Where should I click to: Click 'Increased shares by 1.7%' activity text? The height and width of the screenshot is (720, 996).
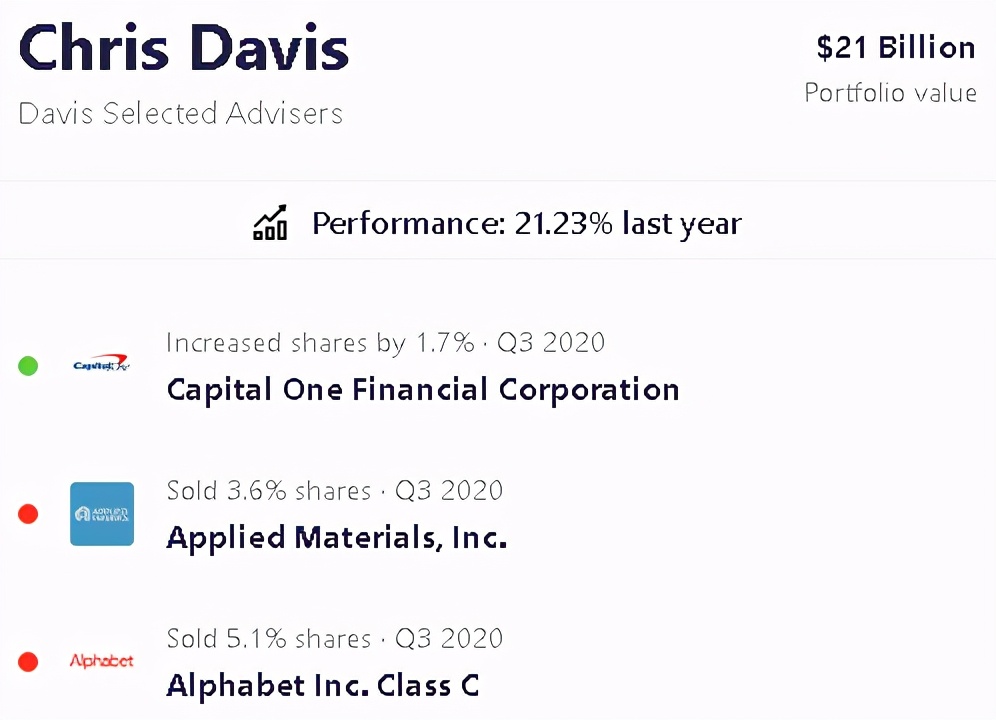coord(320,343)
